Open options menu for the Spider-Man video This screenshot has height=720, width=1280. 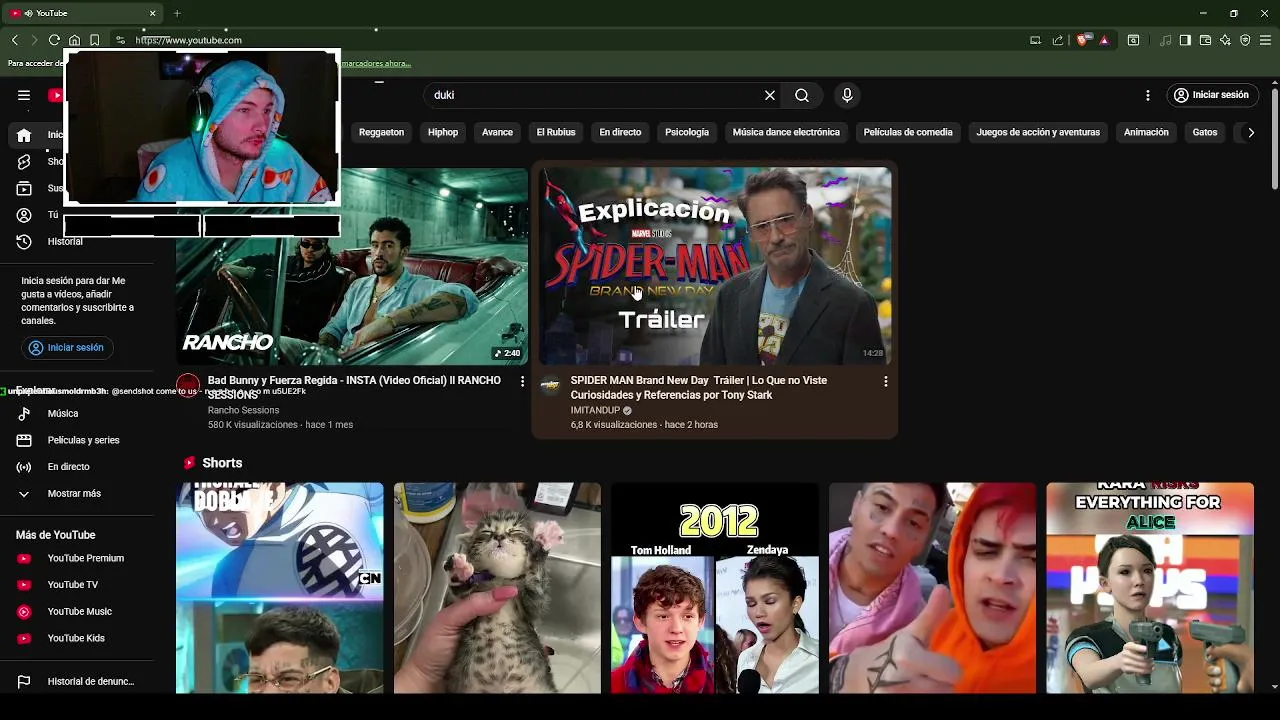(x=885, y=381)
